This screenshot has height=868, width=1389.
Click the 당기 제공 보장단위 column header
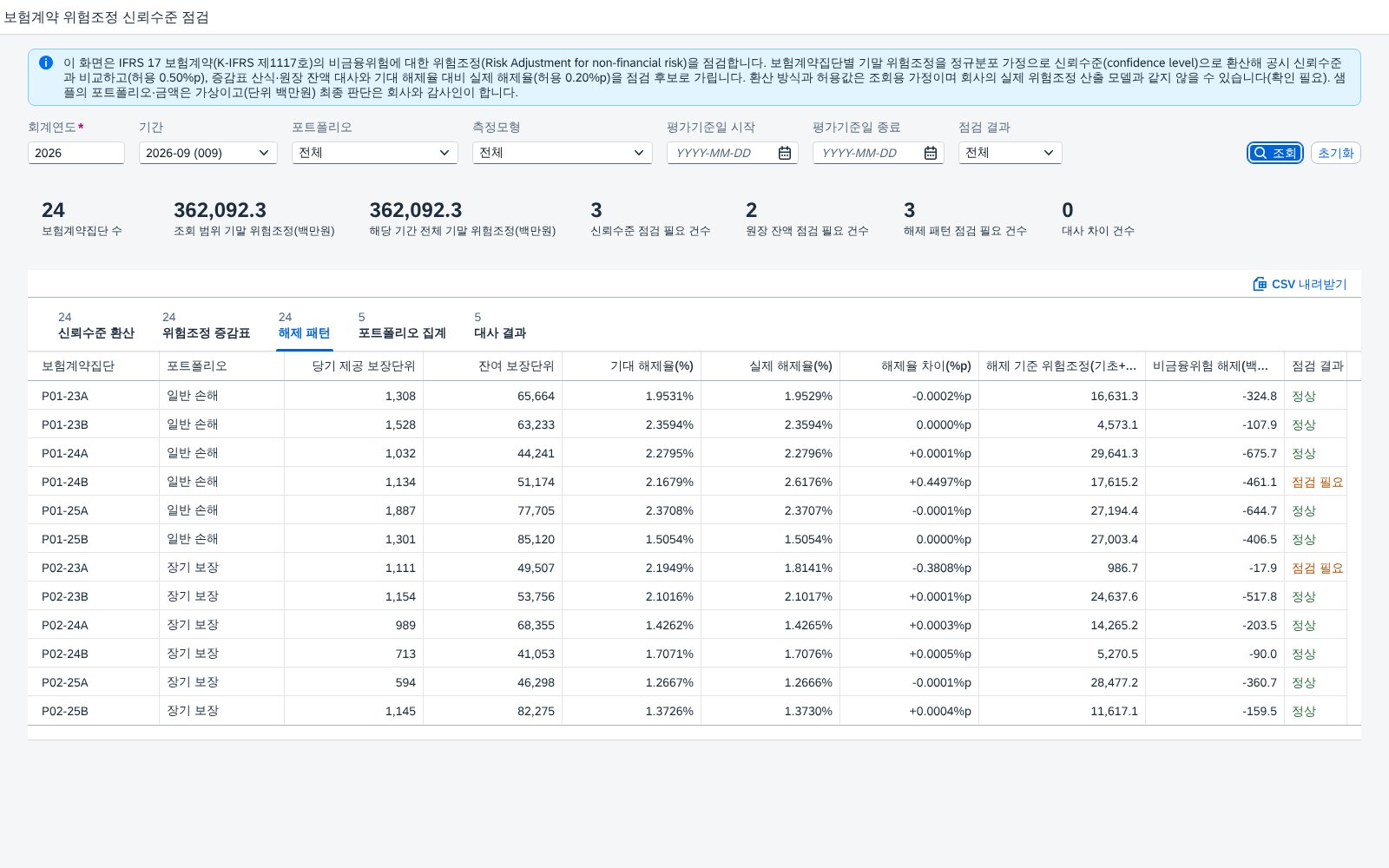[x=354, y=366]
